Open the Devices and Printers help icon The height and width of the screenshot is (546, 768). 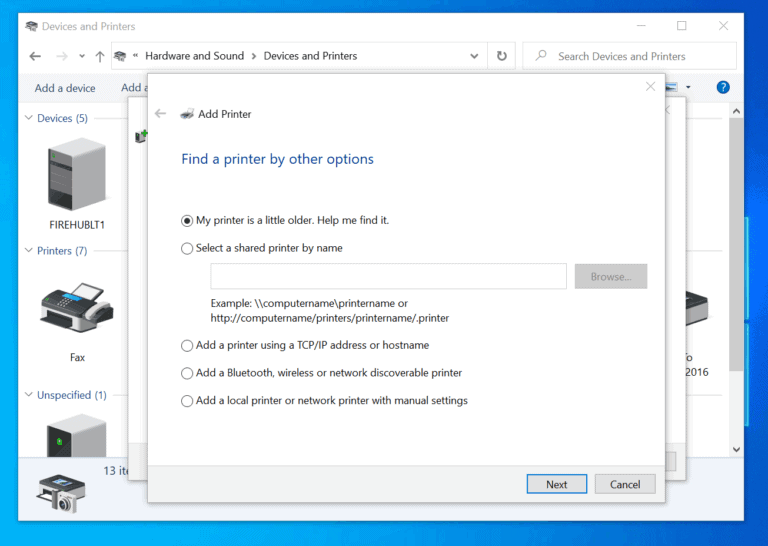click(x=723, y=87)
